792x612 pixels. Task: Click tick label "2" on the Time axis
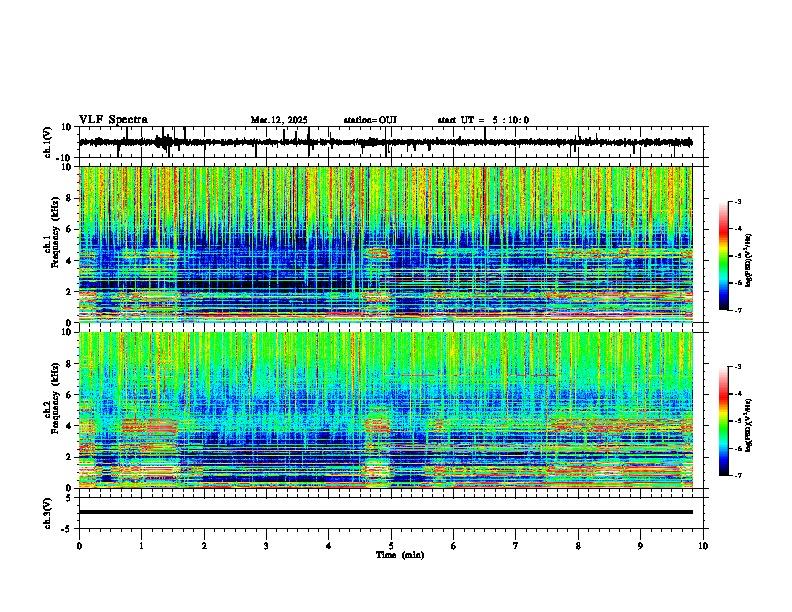204,546
